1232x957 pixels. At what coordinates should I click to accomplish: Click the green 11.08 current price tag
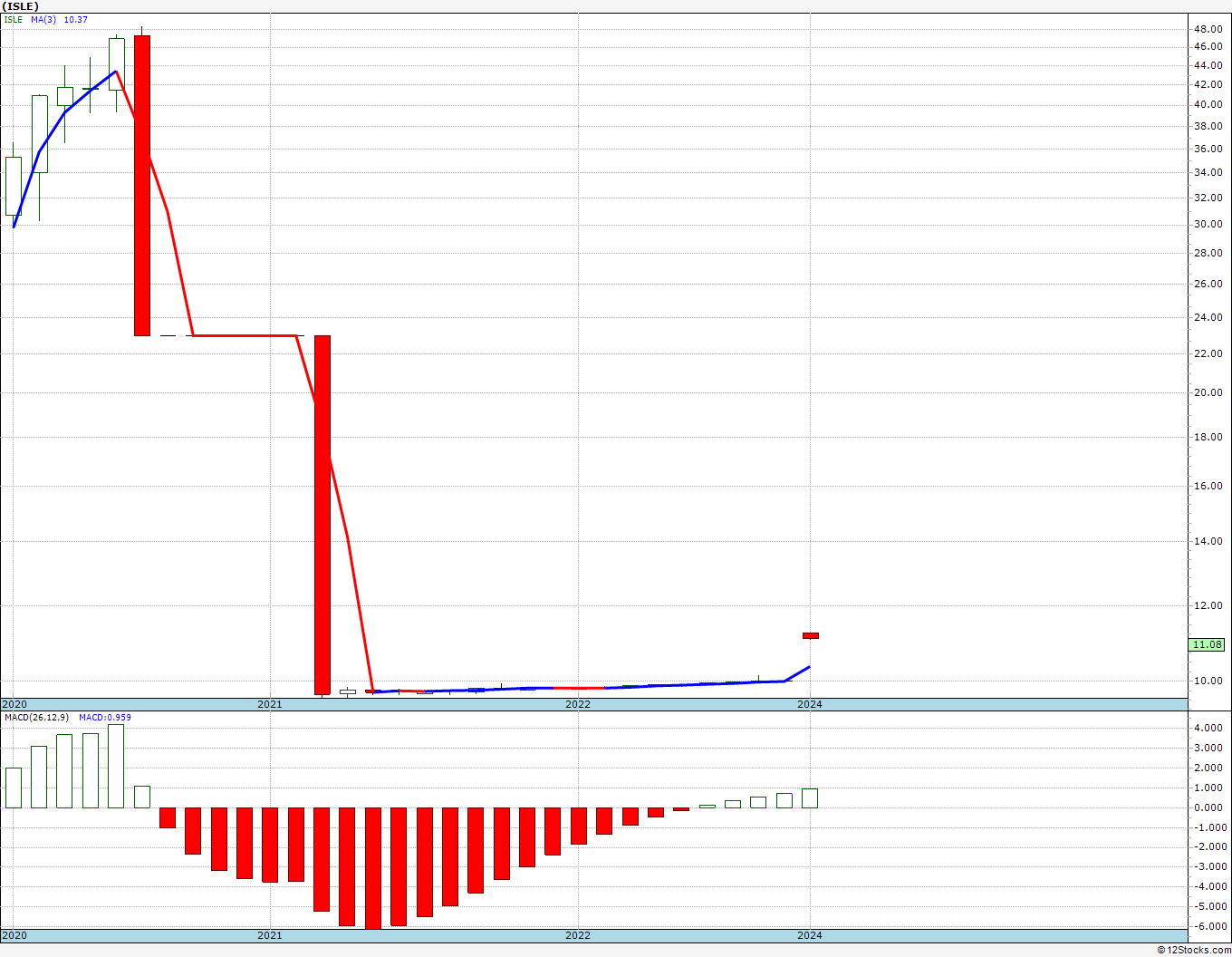(1208, 644)
